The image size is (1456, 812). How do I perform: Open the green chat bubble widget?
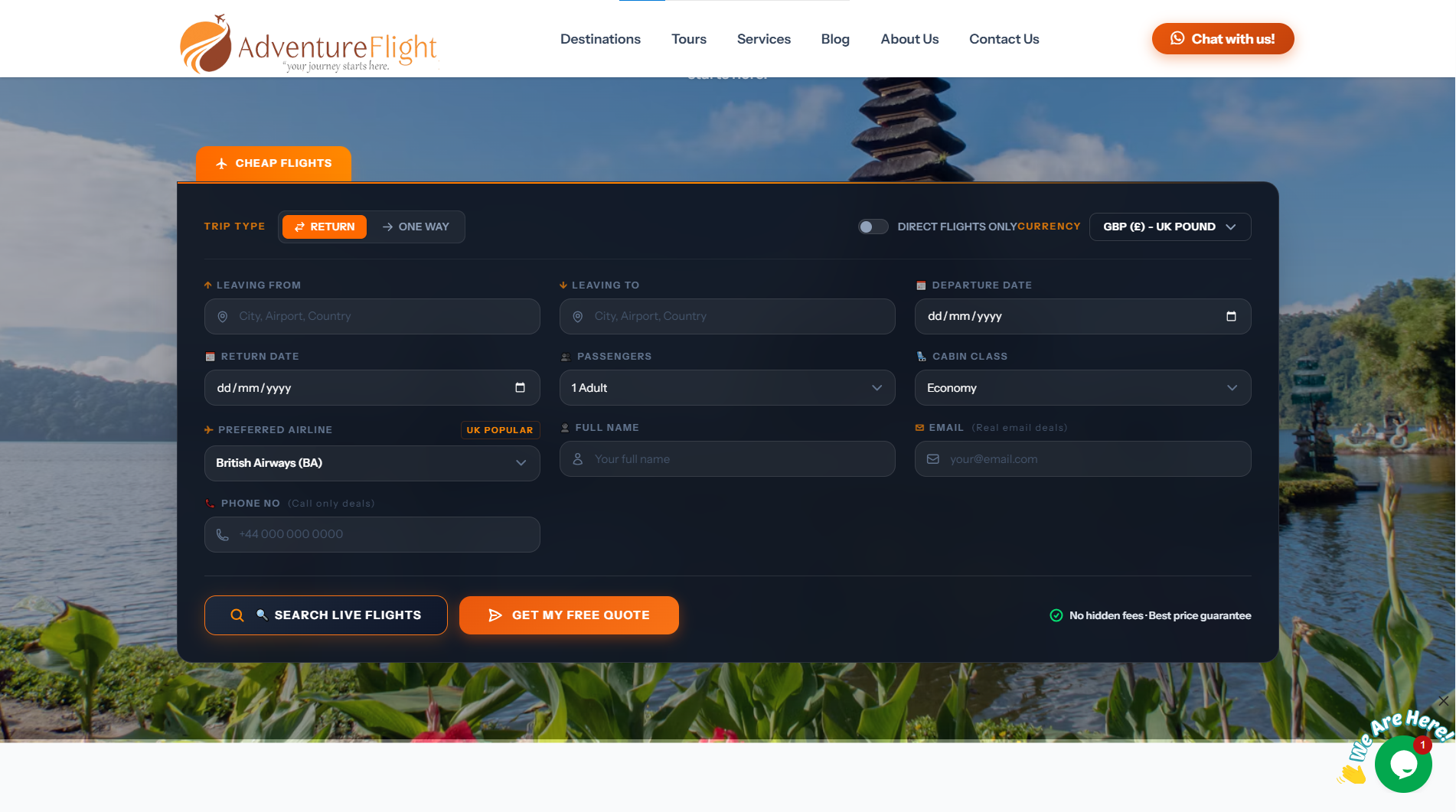pos(1403,764)
